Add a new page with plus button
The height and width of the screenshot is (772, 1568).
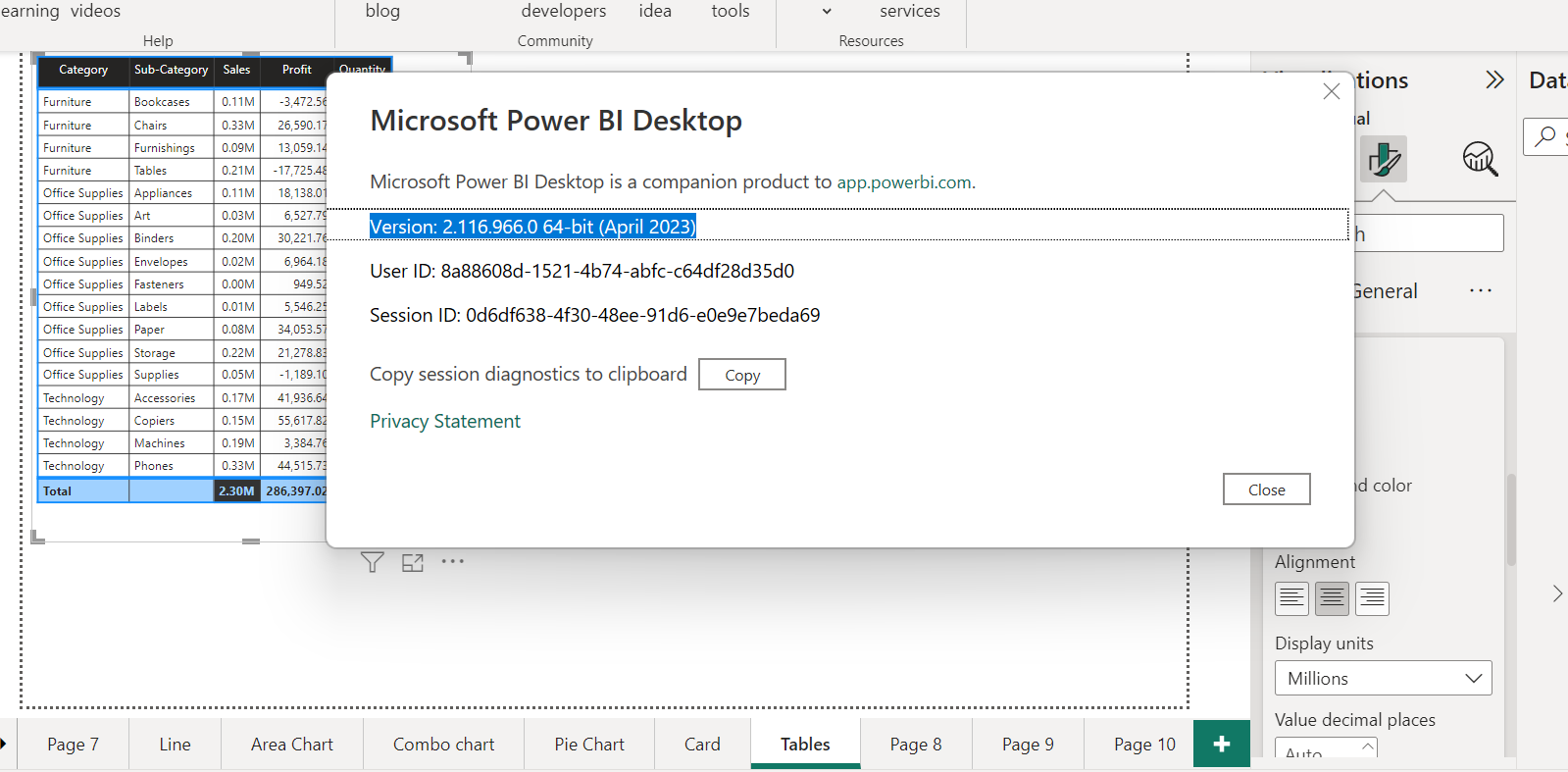click(1222, 744)
